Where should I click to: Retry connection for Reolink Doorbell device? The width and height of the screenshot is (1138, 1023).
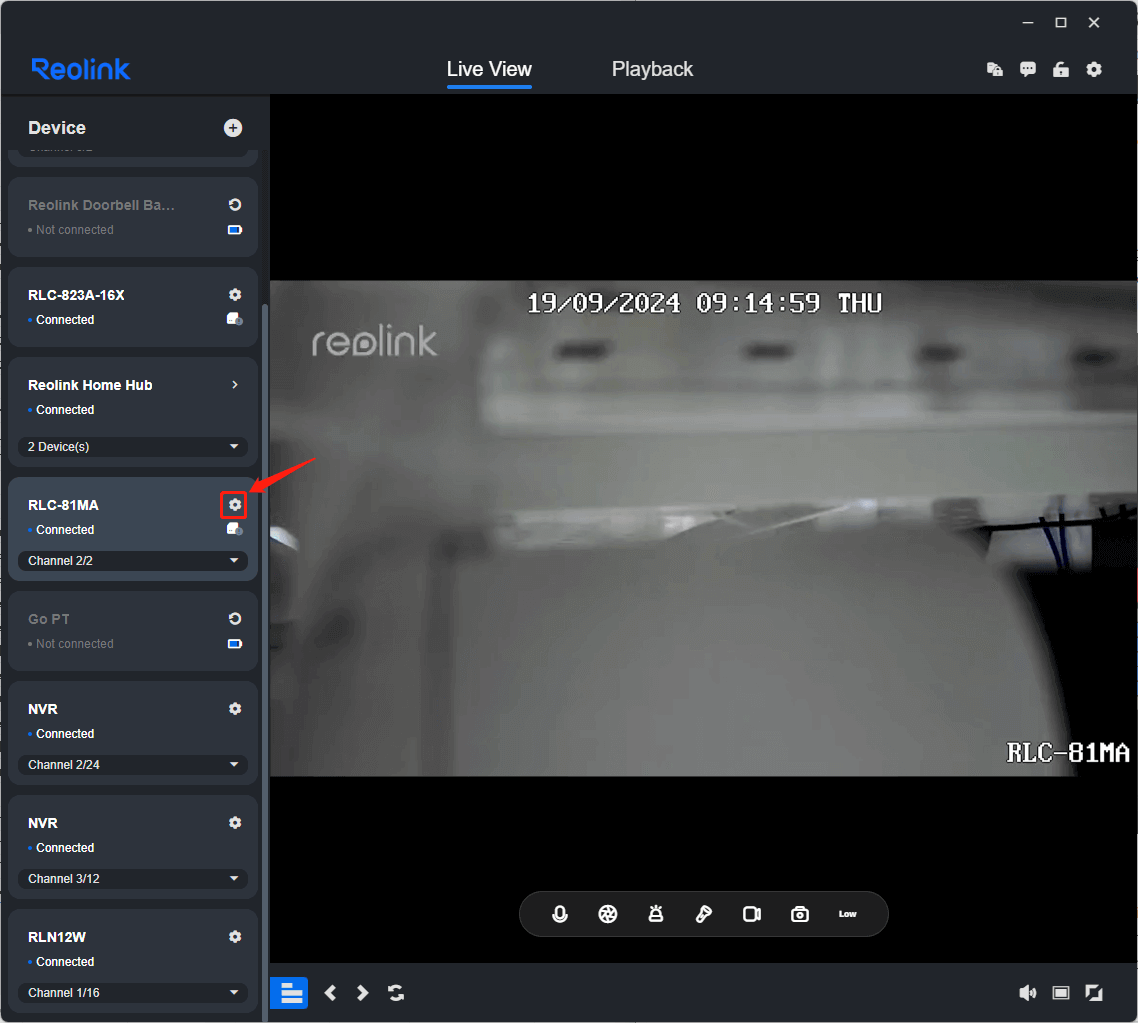click(234, 205)
